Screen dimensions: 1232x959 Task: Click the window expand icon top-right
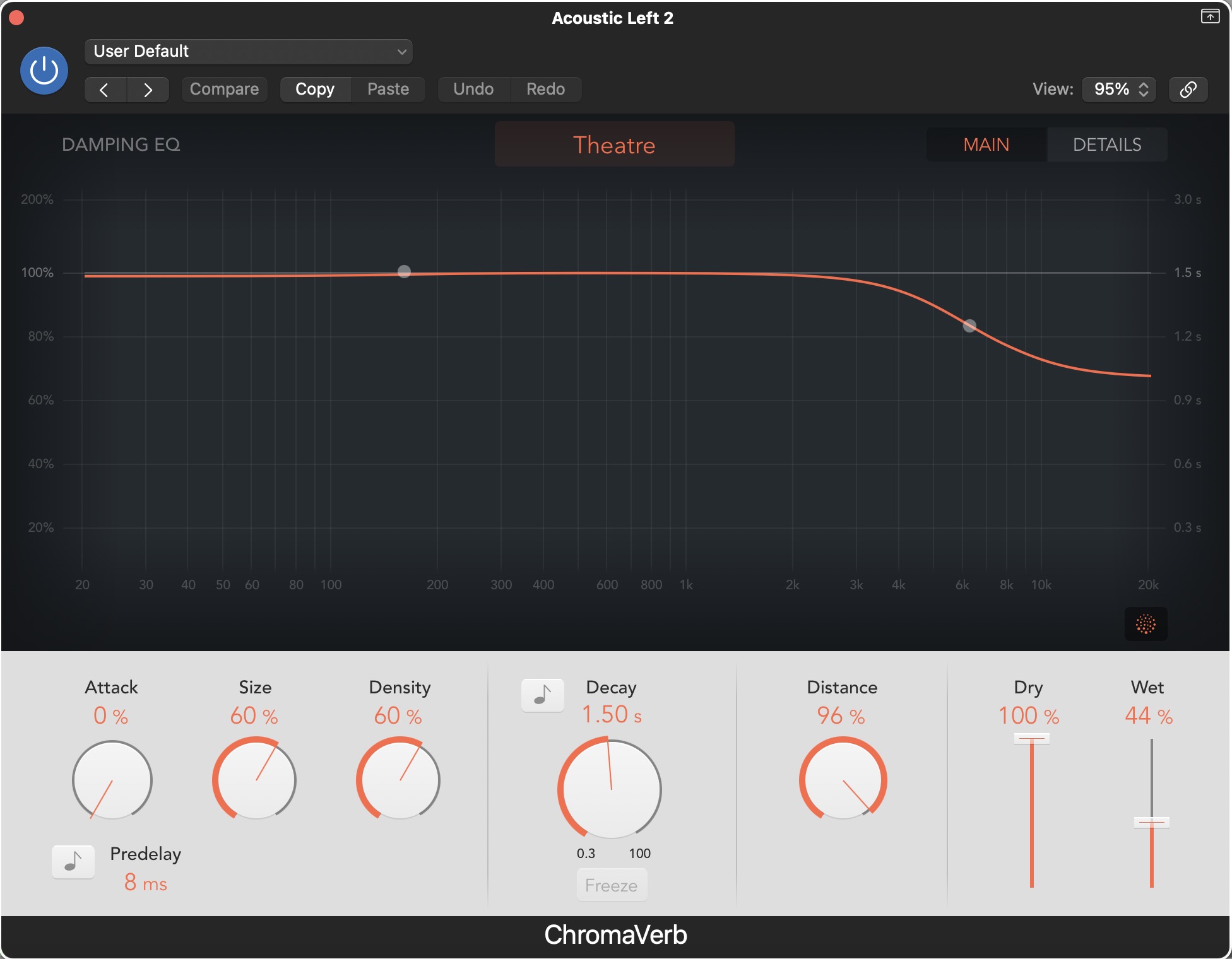(x=1210, y=16)
